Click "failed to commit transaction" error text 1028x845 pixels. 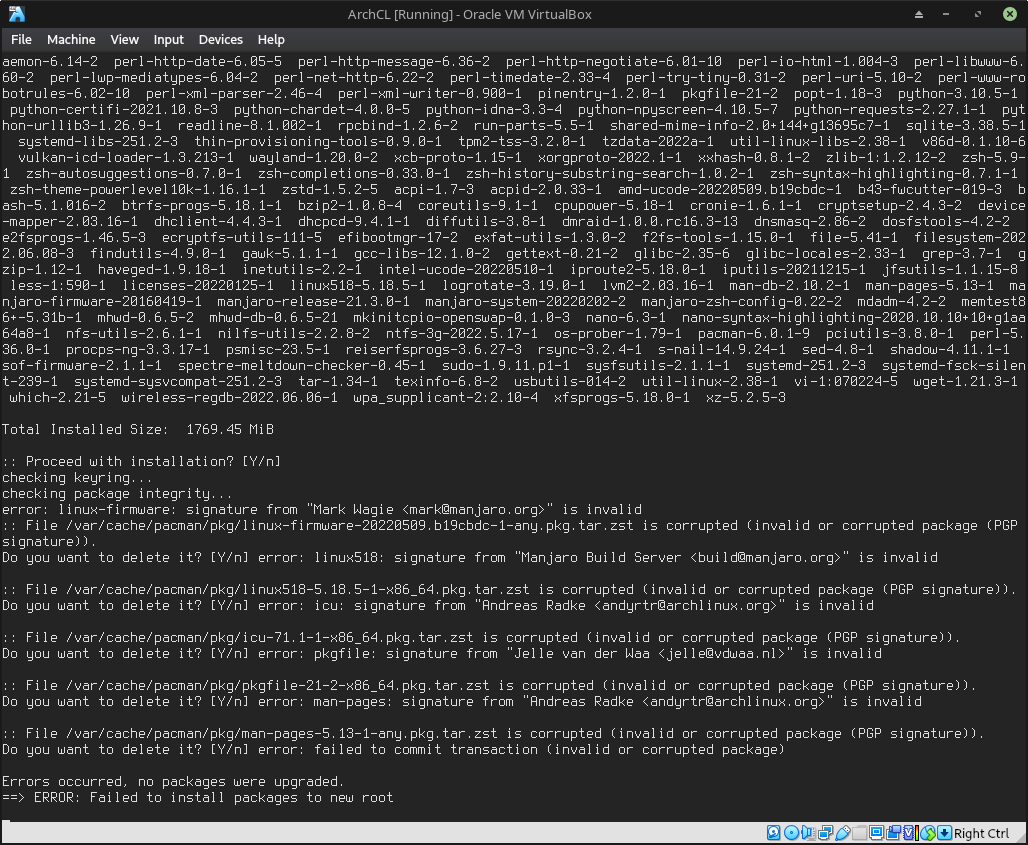425,749
